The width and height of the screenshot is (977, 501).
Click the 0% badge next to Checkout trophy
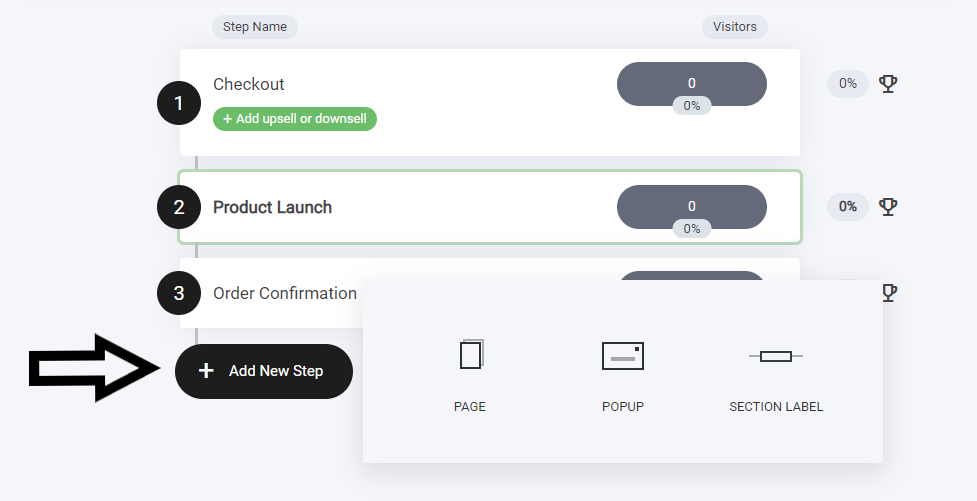847,84
